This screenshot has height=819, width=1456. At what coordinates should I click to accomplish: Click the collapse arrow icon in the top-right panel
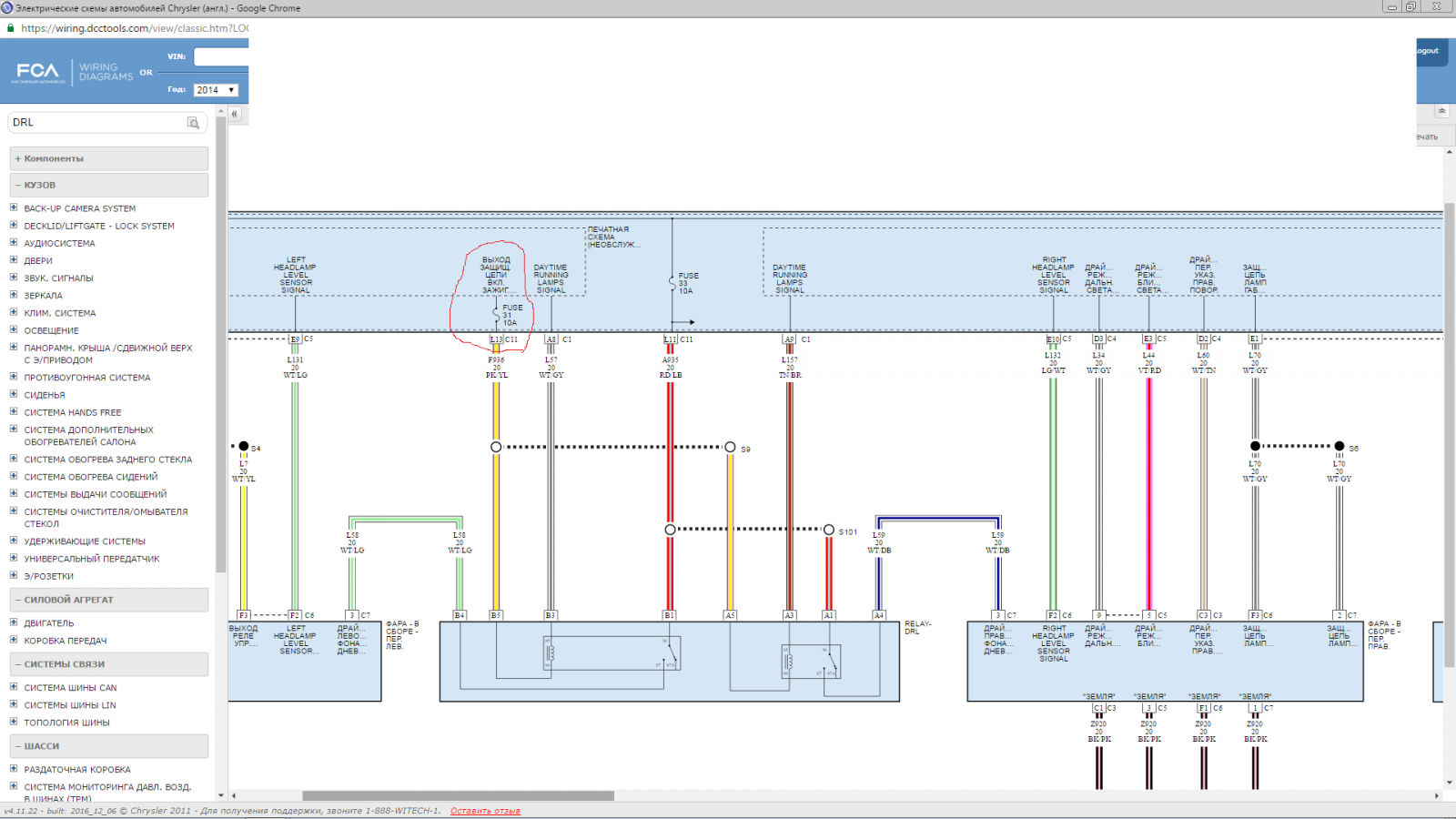(x=1441, y=111)
